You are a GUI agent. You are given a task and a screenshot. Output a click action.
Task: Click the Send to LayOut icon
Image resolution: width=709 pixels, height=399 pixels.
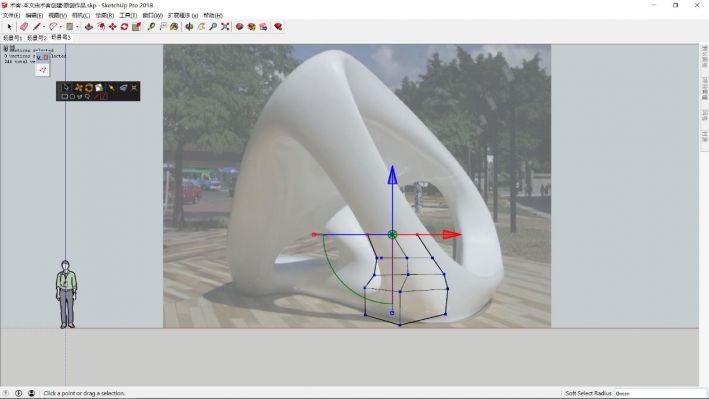(263, 27)
